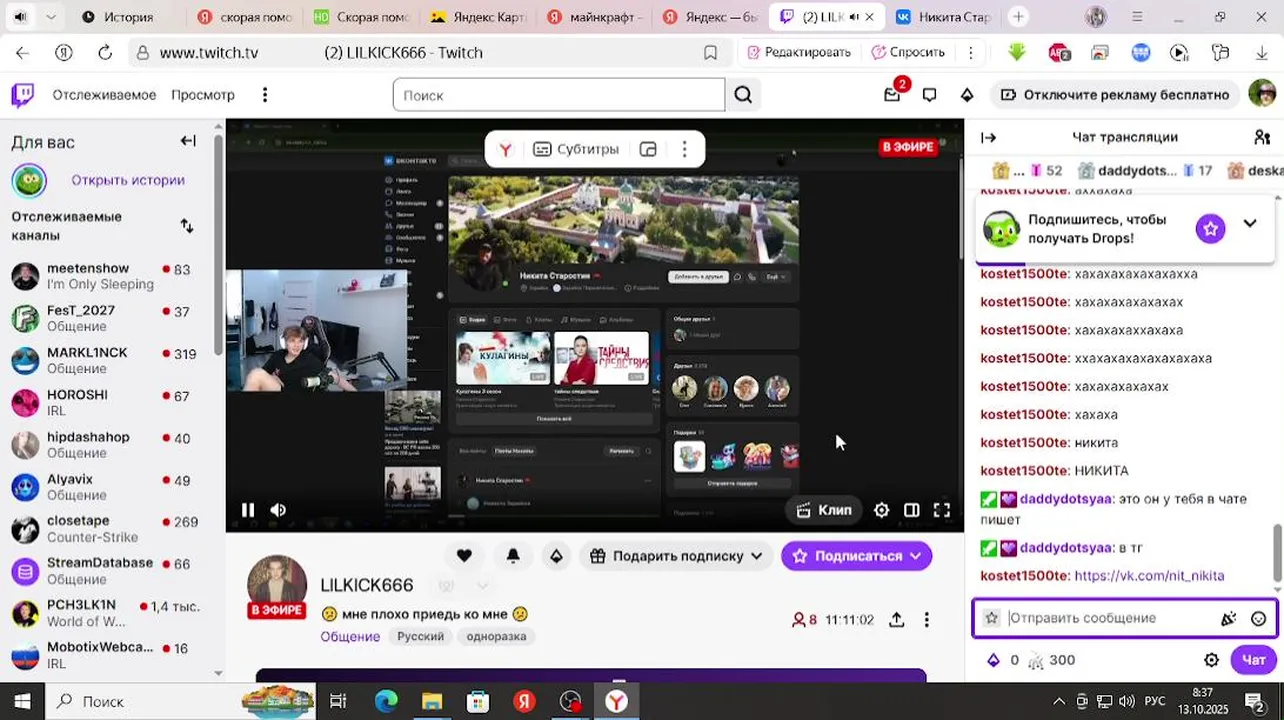1284x720 pixels.
Task: Show hidden tray icons chevron in taskbar
Action: coord(1059,702)
